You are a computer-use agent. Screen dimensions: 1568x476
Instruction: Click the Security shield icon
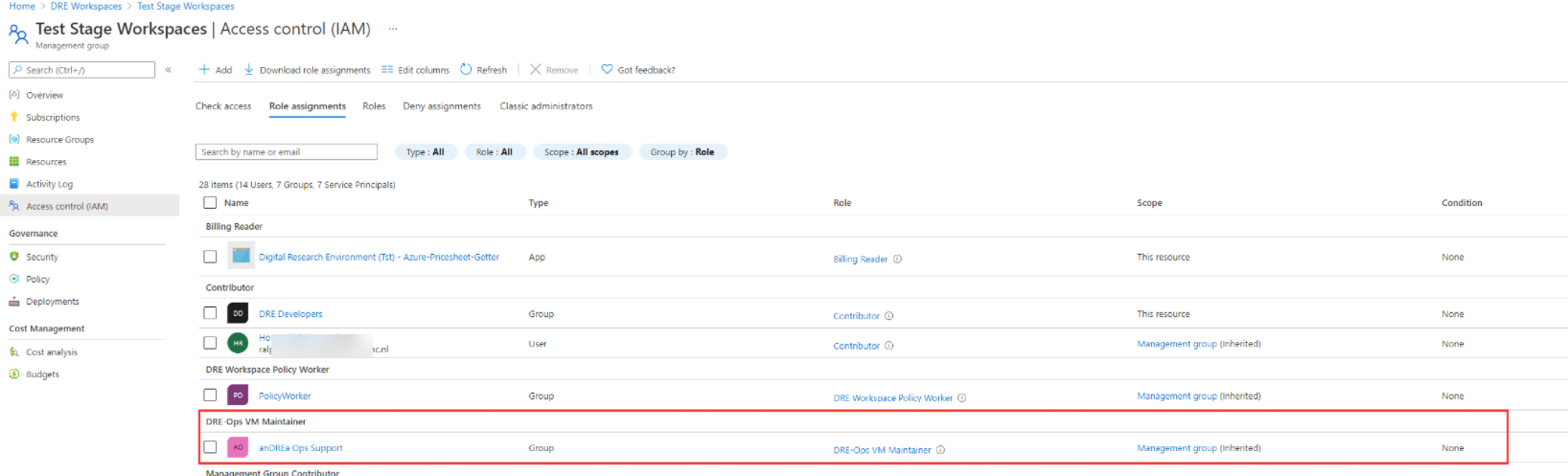click(14, 257)
